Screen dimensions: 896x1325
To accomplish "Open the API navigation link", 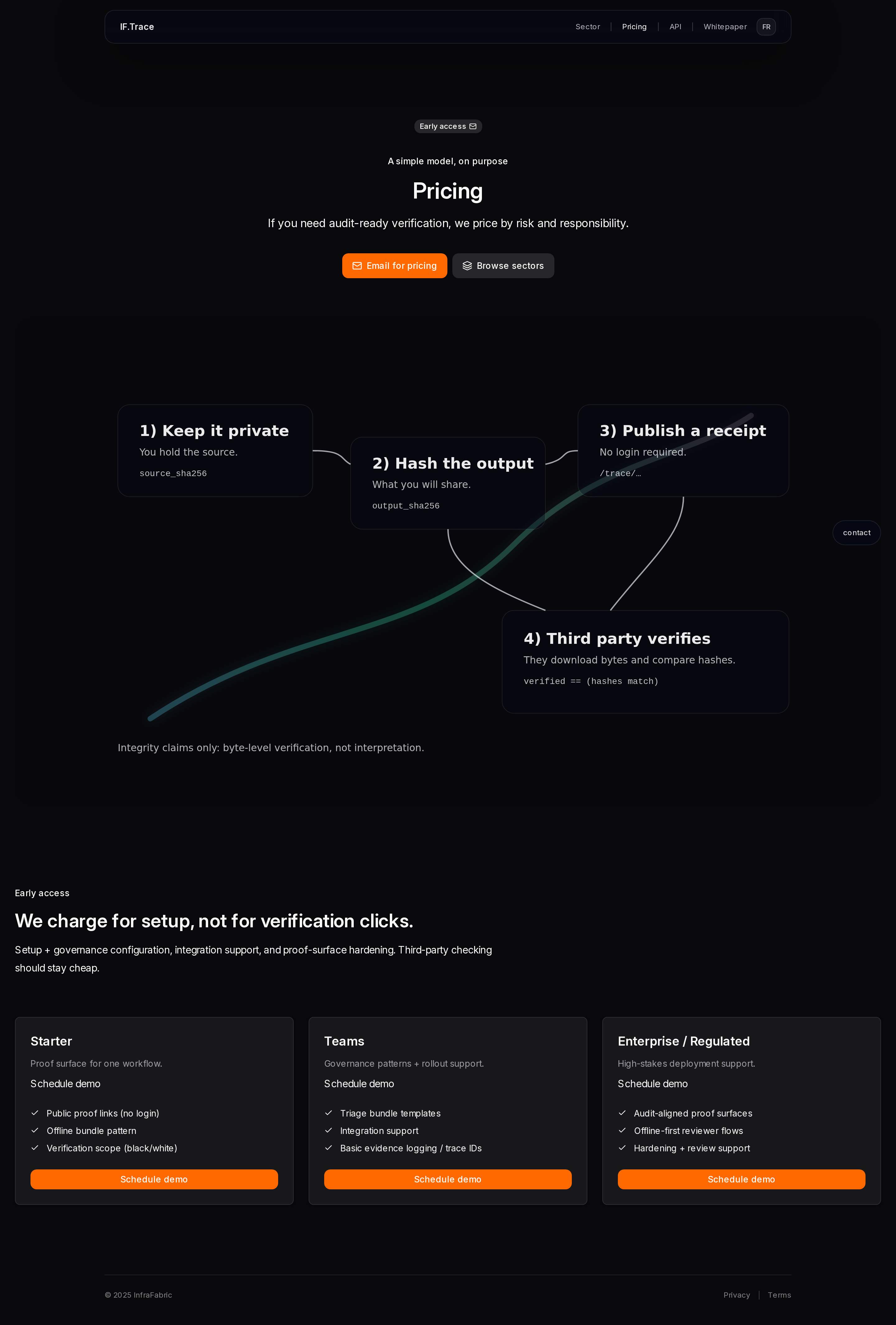I will [675, 27].
